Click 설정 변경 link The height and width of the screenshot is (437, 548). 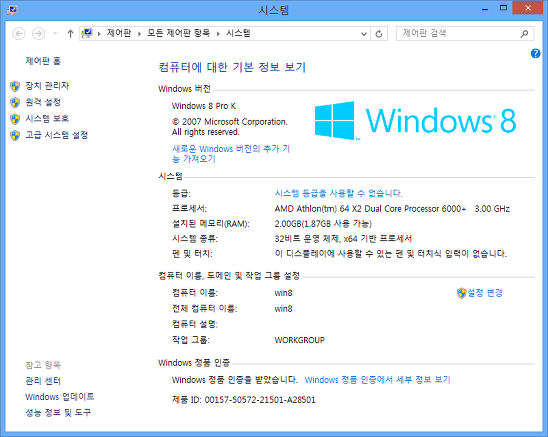485,293
